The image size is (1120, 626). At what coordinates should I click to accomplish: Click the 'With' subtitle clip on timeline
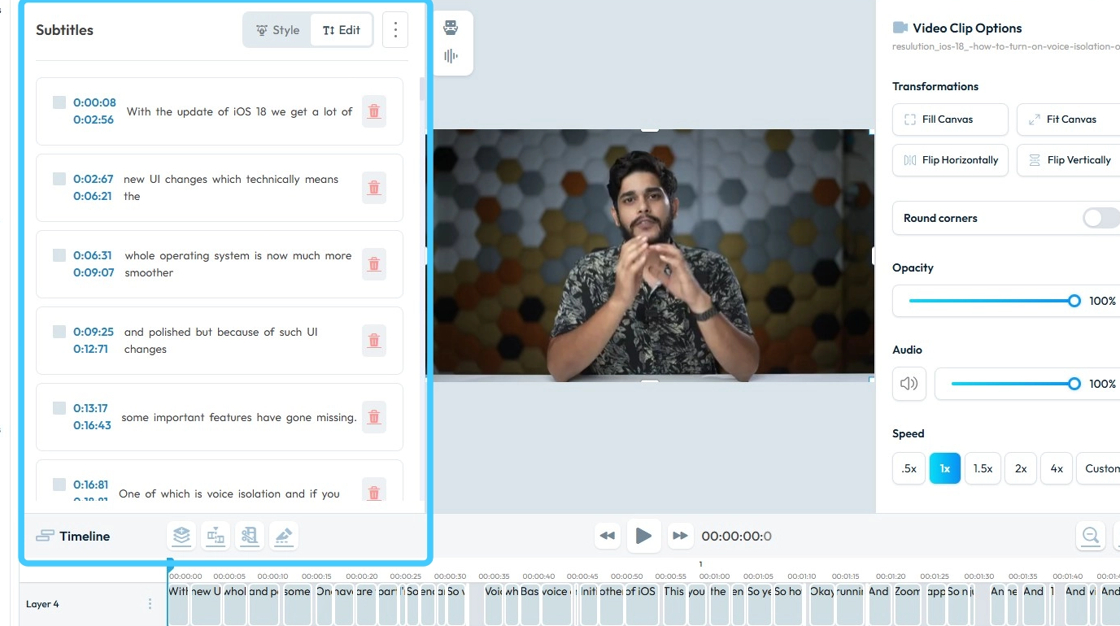pyautogui.click(x=178, y=604)
